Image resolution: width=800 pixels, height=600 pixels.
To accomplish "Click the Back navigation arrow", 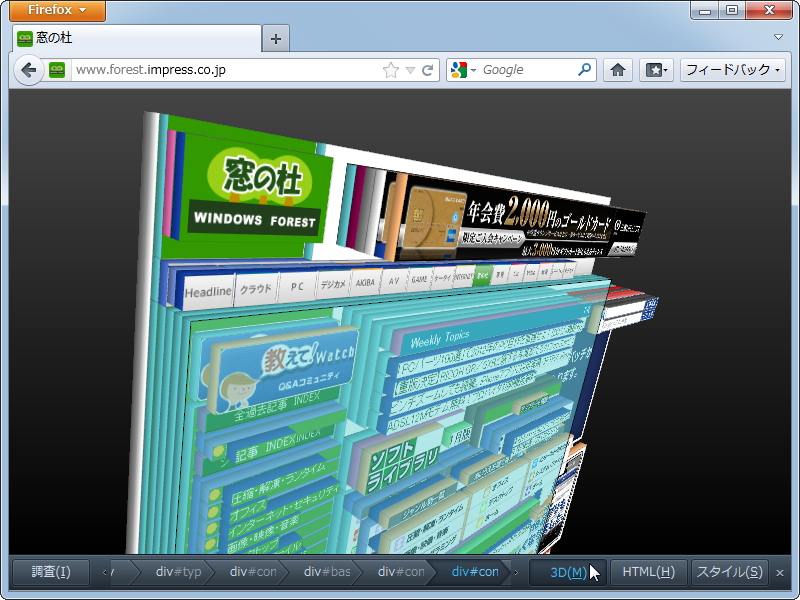I will tap(30, 69).
